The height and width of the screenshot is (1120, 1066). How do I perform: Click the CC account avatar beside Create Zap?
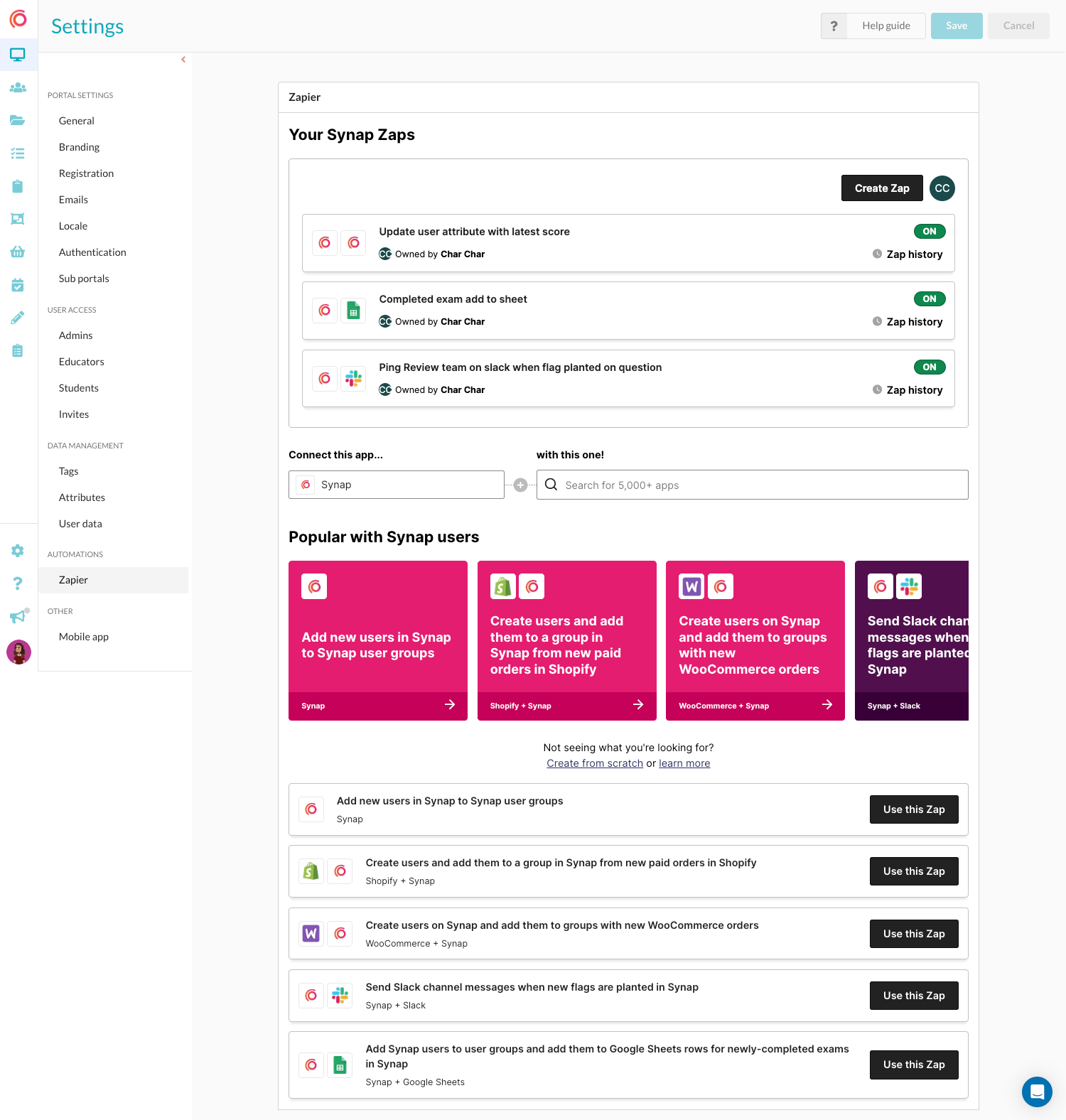tap(942, 188)
